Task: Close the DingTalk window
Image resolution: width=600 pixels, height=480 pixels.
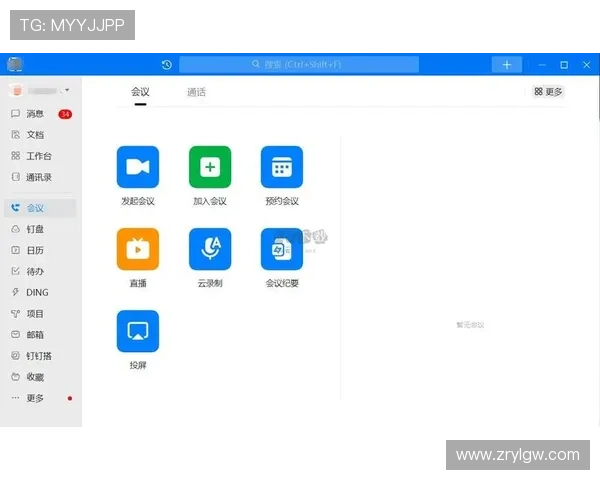Action: tap(587, 65)
